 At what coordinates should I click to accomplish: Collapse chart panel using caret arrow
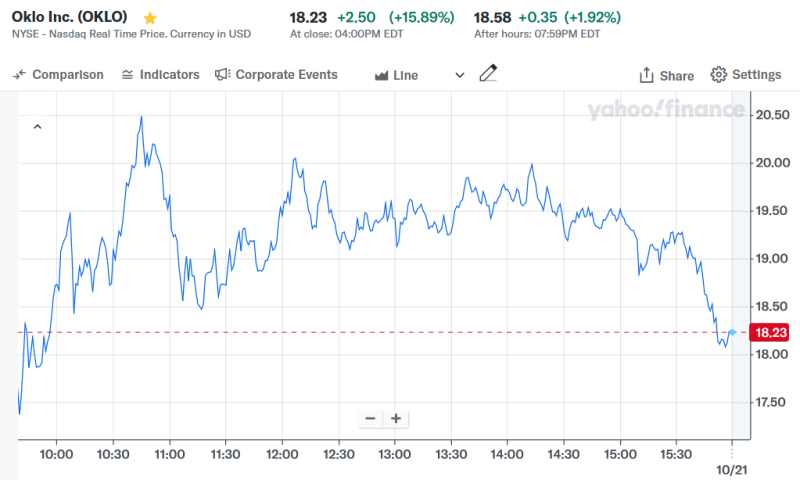37,127
